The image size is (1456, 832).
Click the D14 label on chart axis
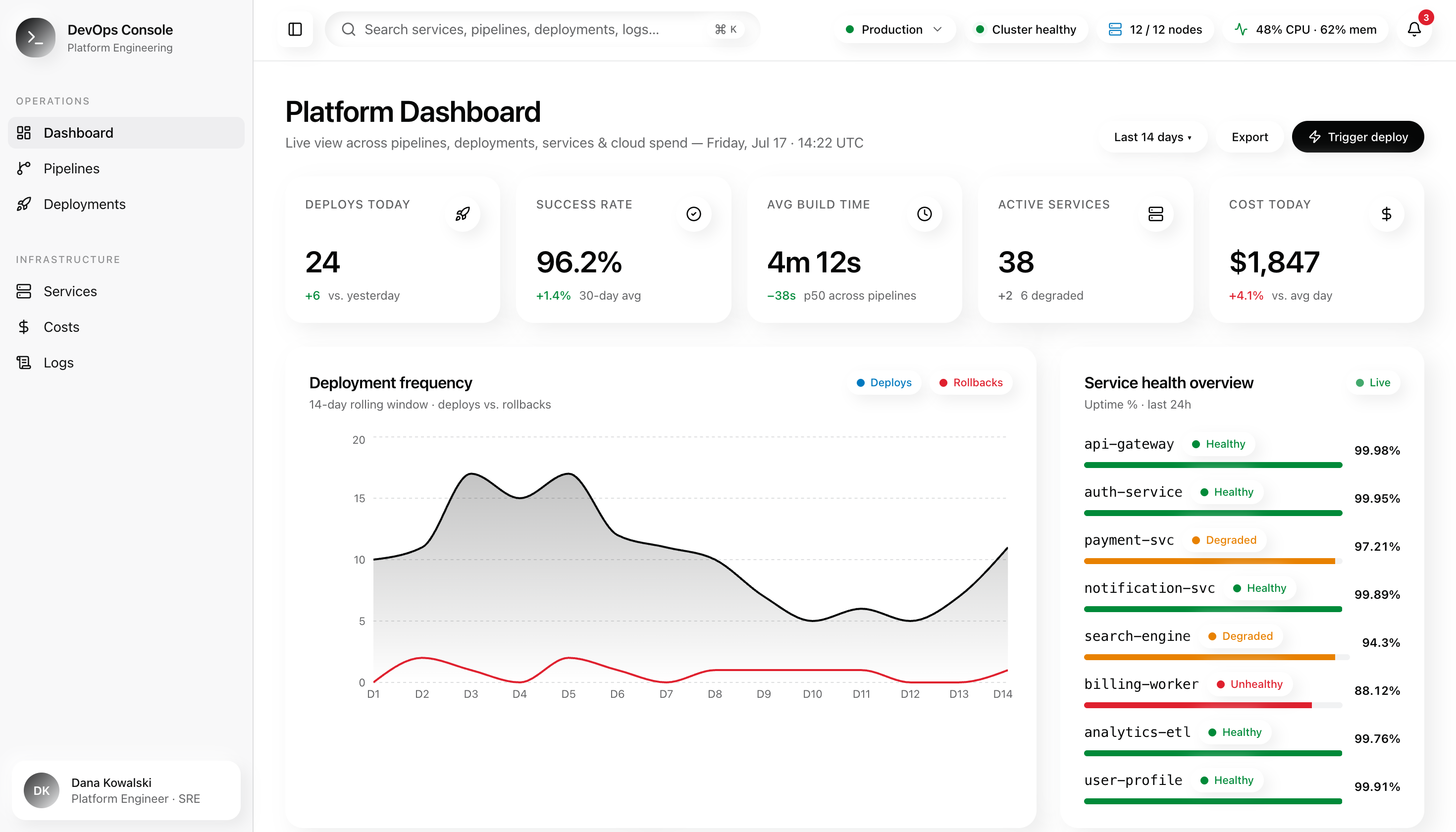point(1002,694)
